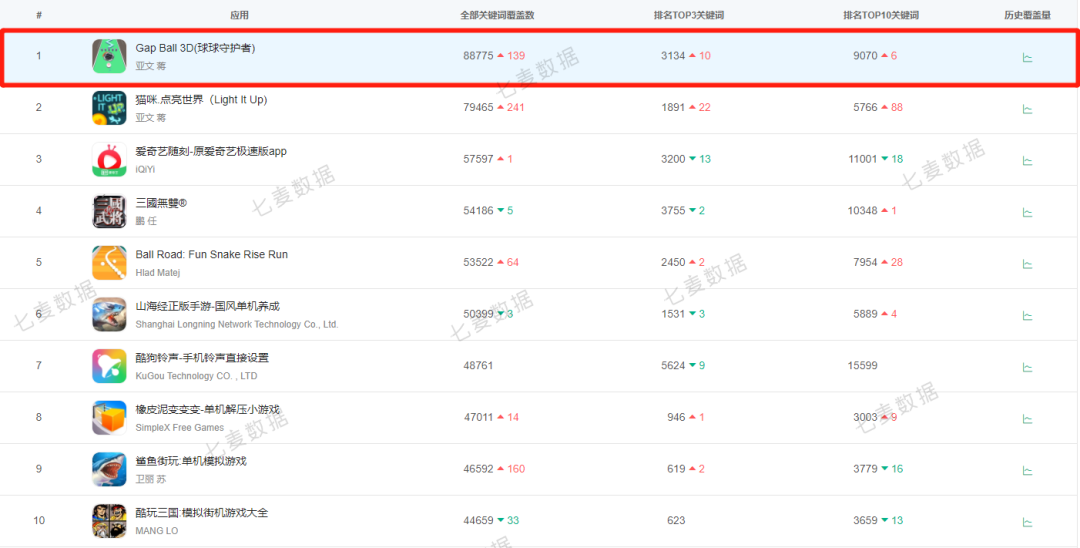Screen dimensions: 1080x548
Task: Open the 三國無雙® title link
Action: (161, 203)
